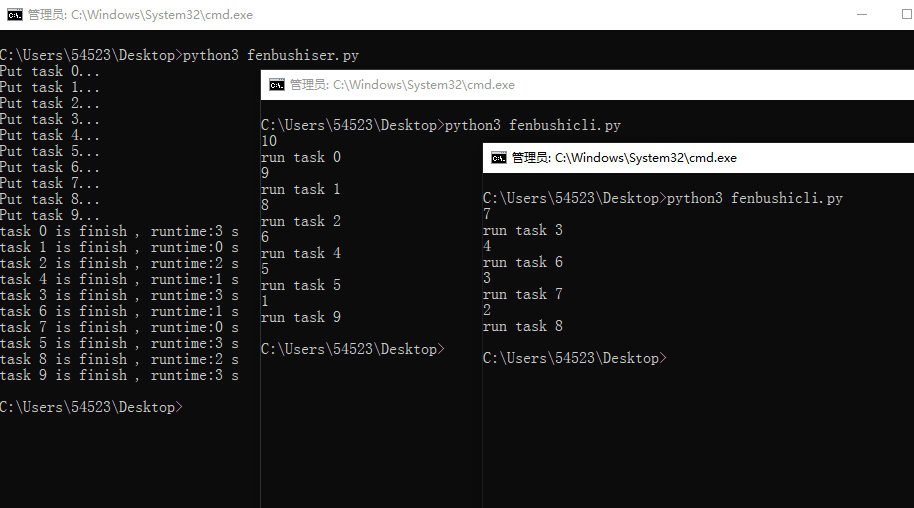914x508 pixels.
Task: Click the "Put task 0..." output line
Action: click(50, 71)
